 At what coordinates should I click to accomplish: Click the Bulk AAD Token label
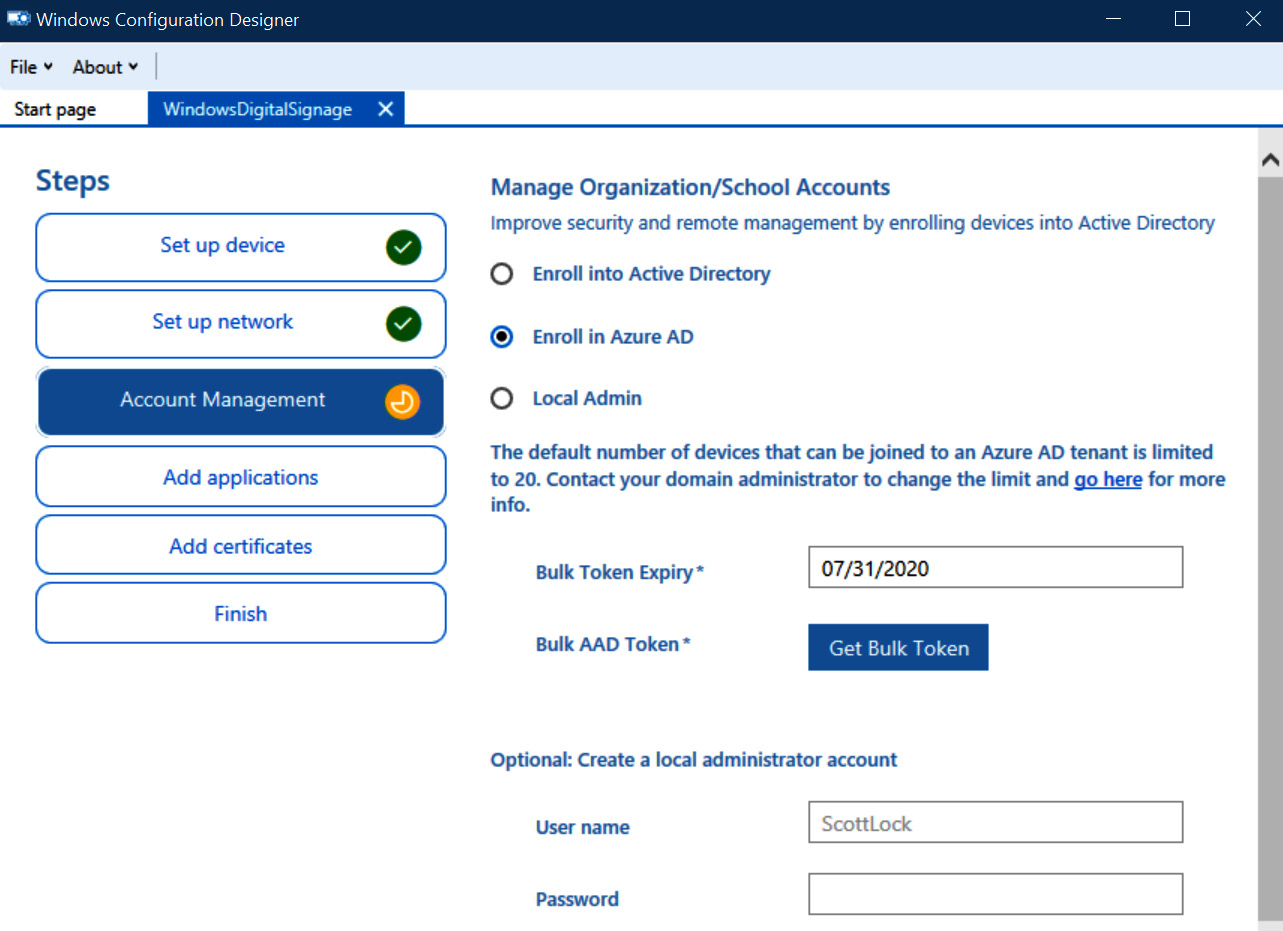click(613, 645)
